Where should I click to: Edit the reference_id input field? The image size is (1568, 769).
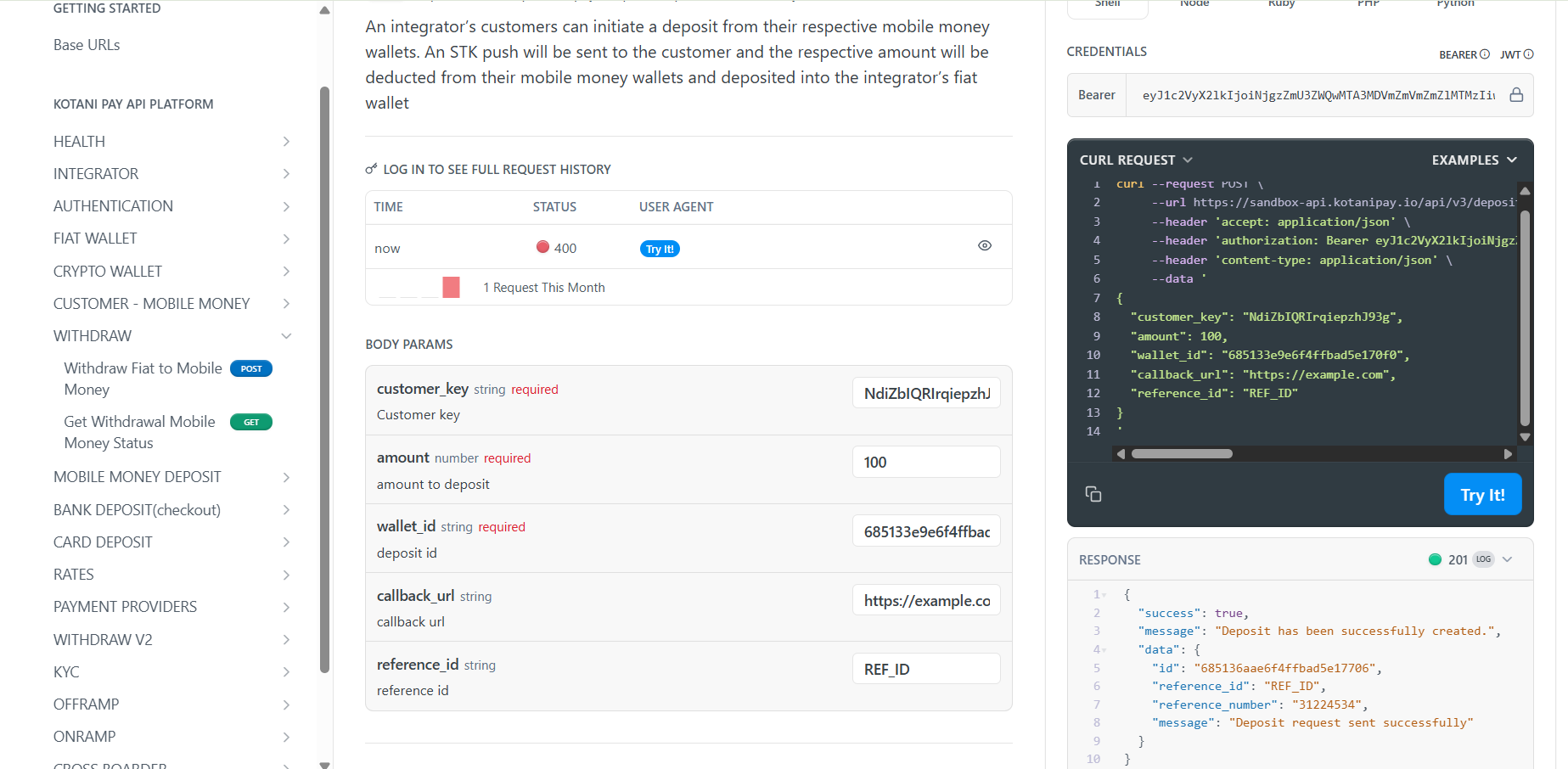[926, 669]
